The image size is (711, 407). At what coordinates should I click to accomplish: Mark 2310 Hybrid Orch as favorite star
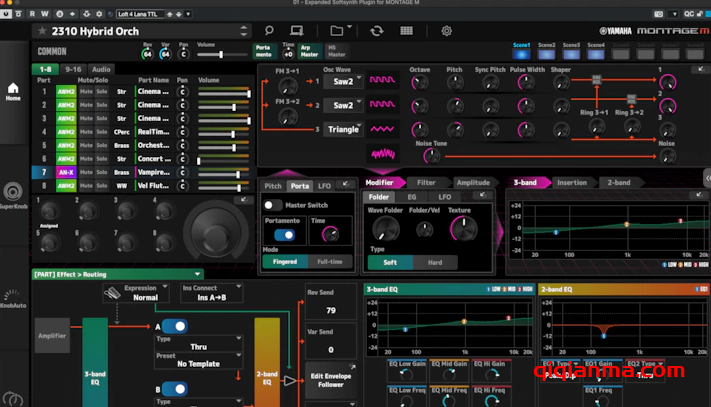point(42,31)
